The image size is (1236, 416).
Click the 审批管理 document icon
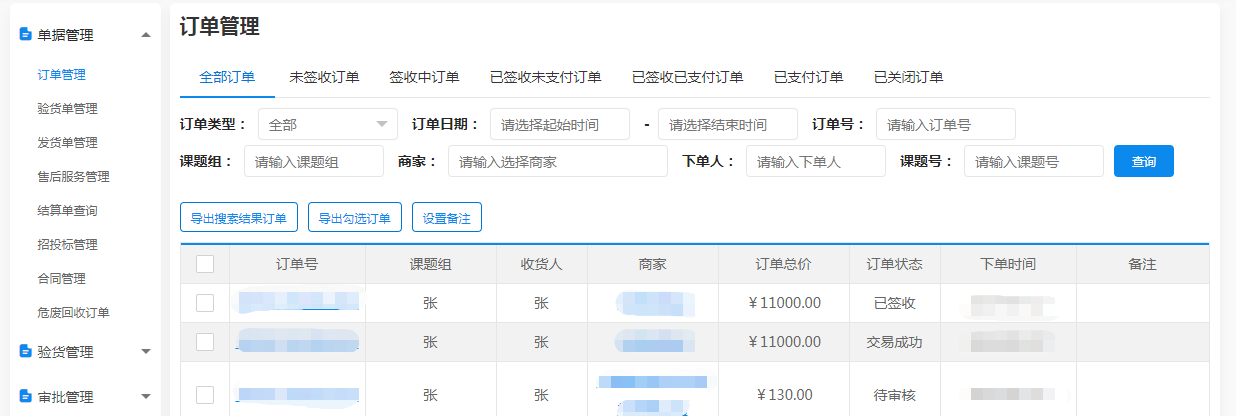(26, 397)
